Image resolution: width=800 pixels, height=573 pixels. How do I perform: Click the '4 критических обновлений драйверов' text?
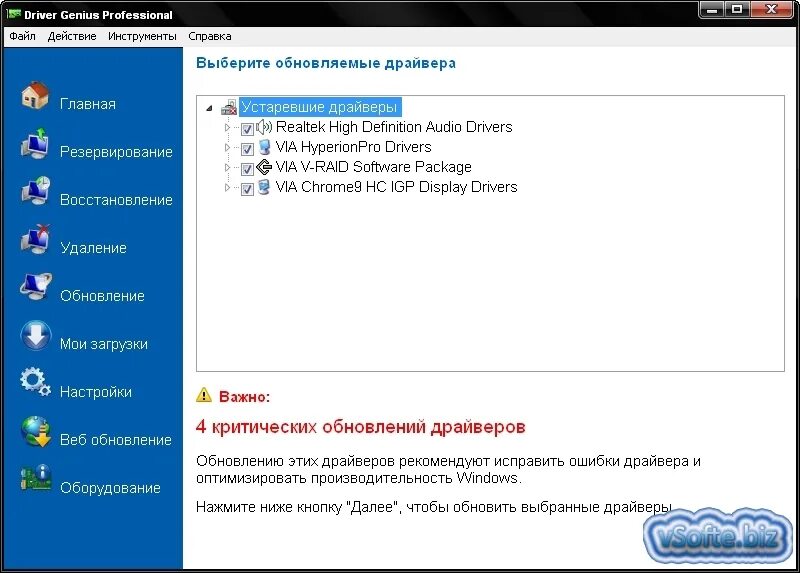click(360, 427)
